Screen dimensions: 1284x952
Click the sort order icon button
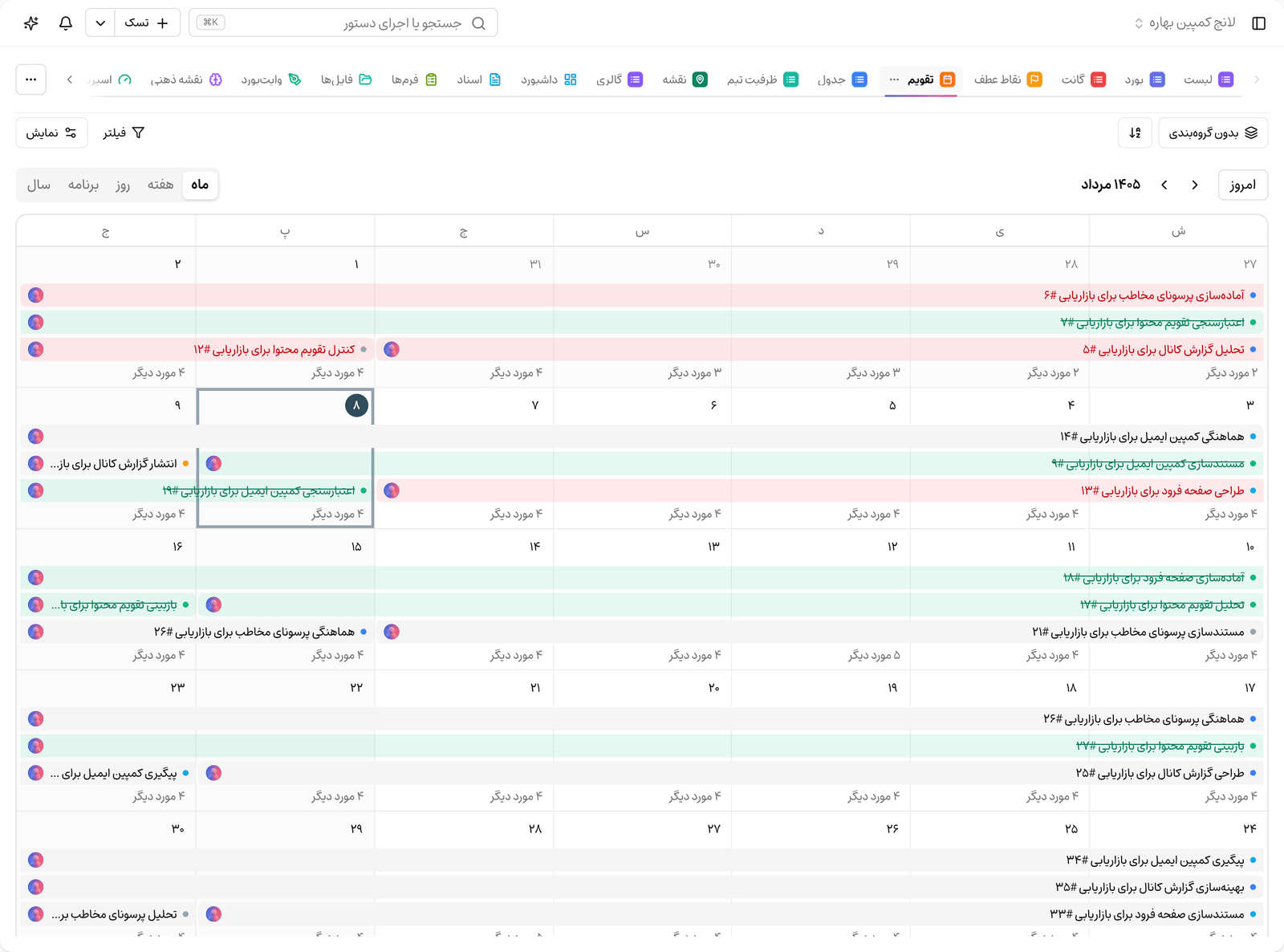[x=1135, y=132]
